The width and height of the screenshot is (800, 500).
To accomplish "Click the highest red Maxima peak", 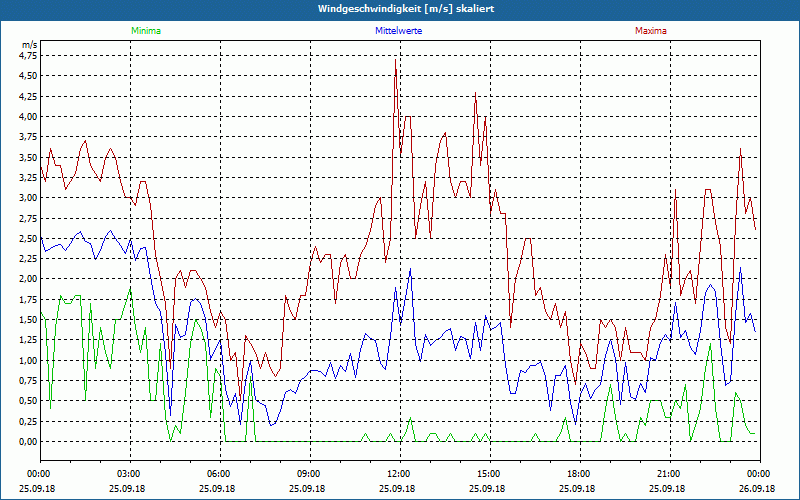I will pyautogui.click(x=396, y=60).
